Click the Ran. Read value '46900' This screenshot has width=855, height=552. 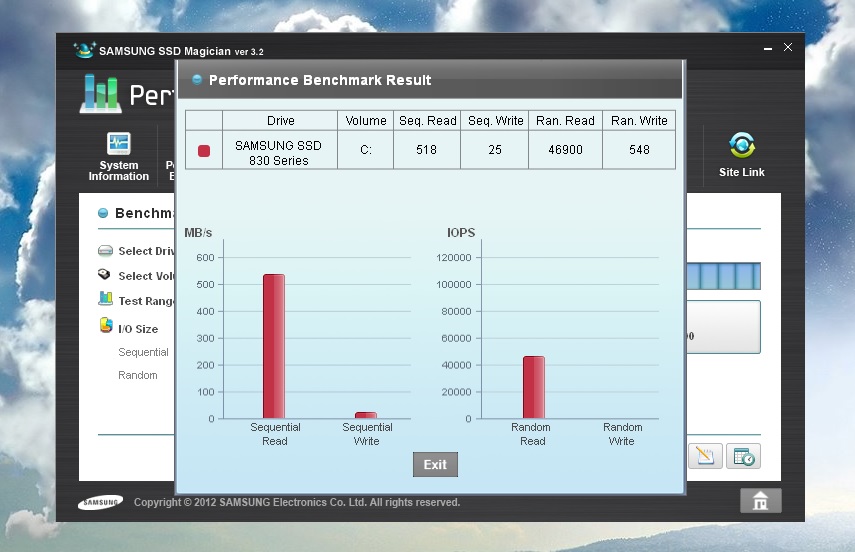point(565,150)
